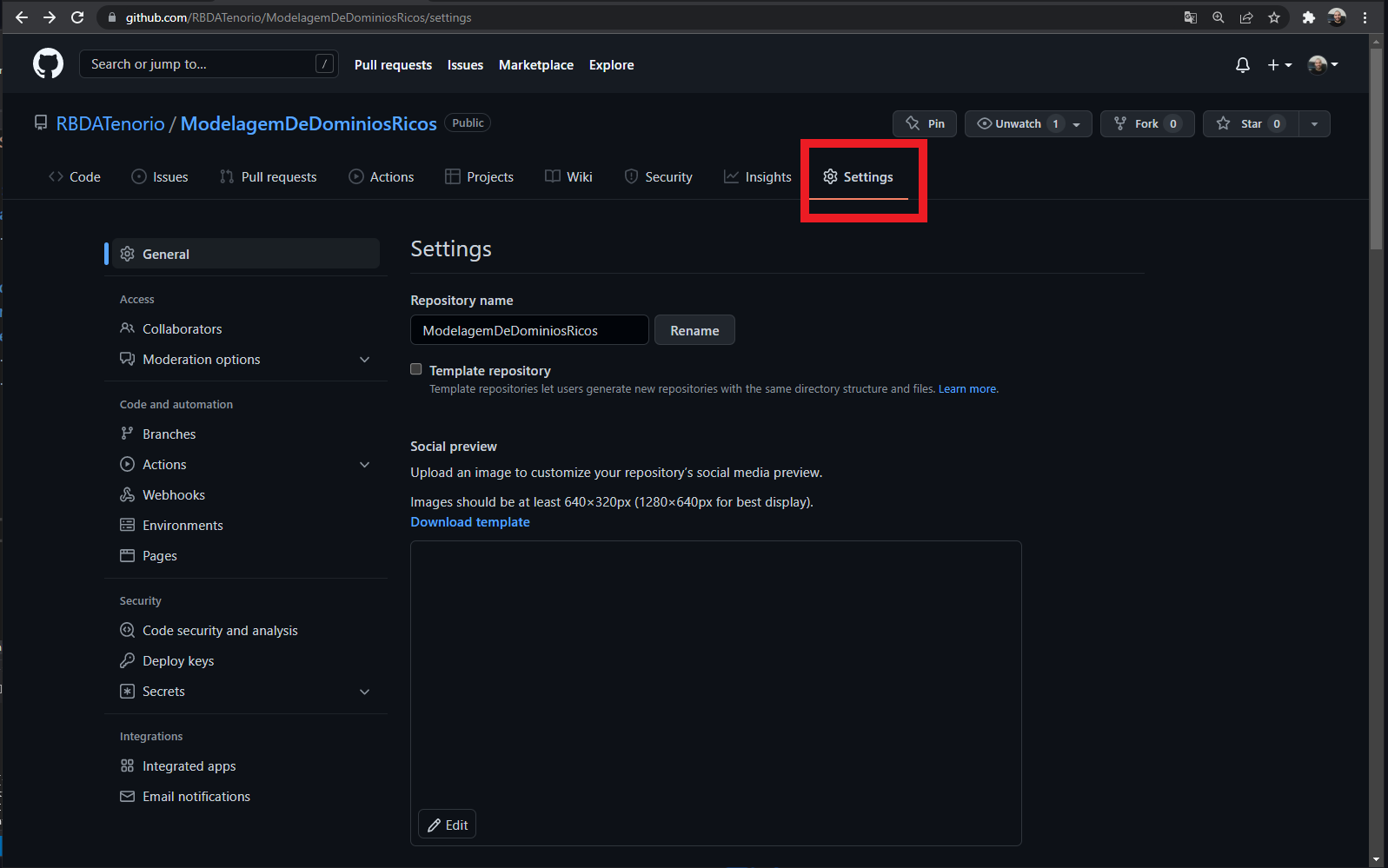Screen dimensions: 1388x868
Task: Click the Chrome profile avatar
Action: pos(1337,17)
